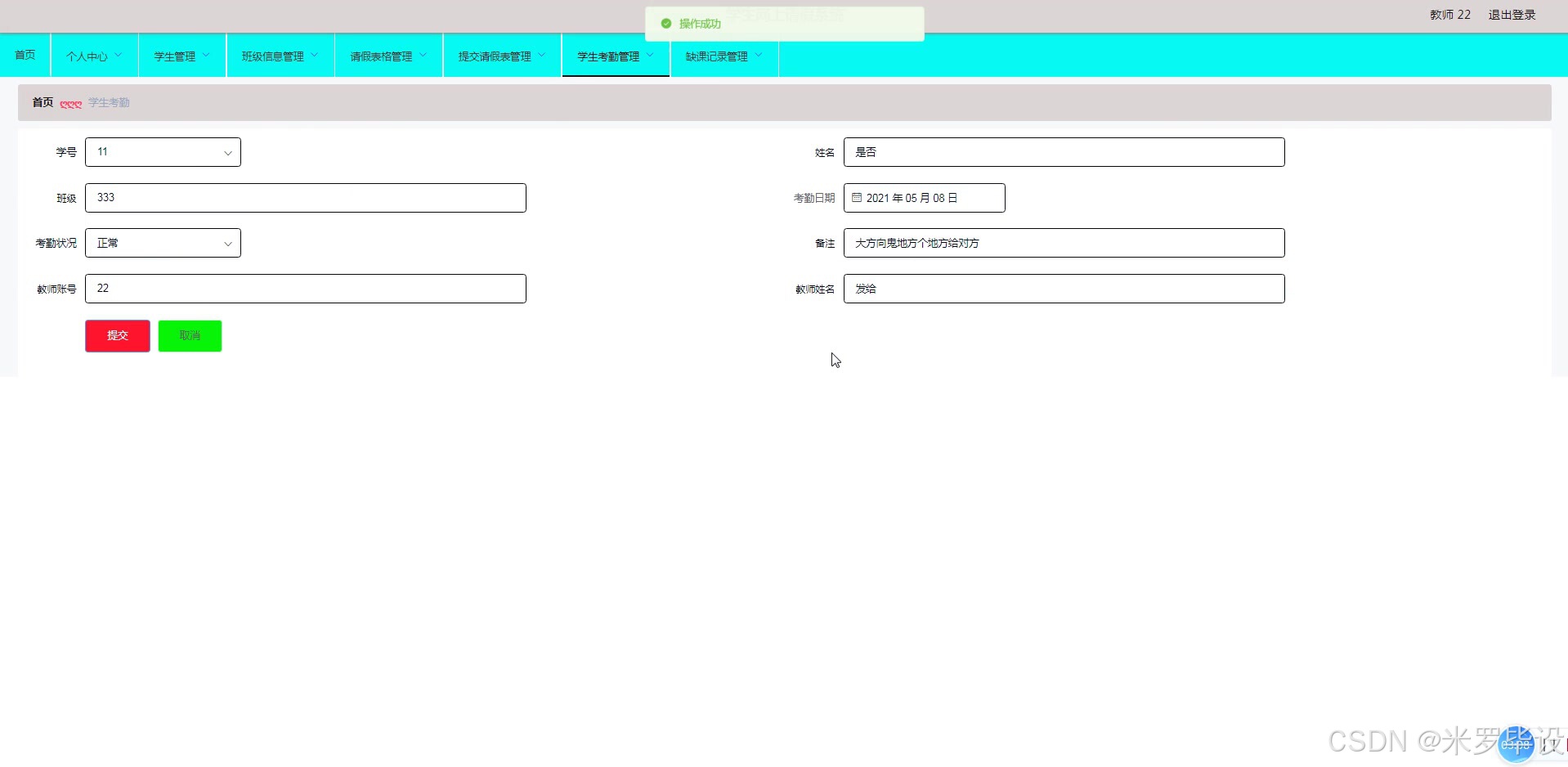Click the calendar icon in 考勤日期

click(857, 198)
